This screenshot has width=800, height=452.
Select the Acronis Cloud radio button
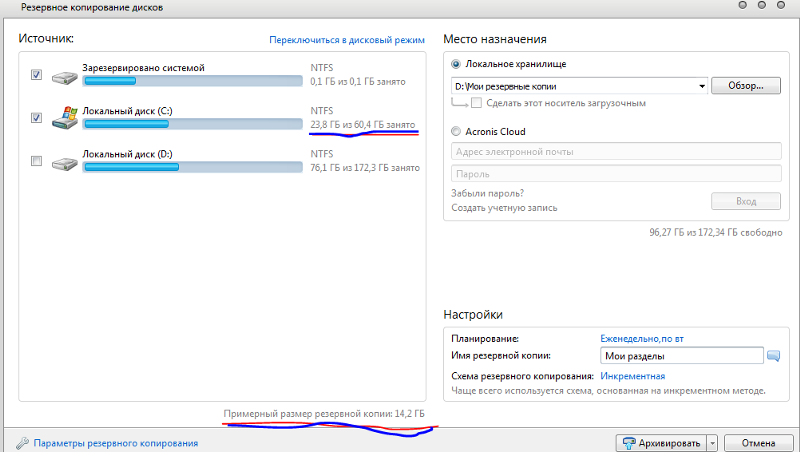click(x=456, y=132)
